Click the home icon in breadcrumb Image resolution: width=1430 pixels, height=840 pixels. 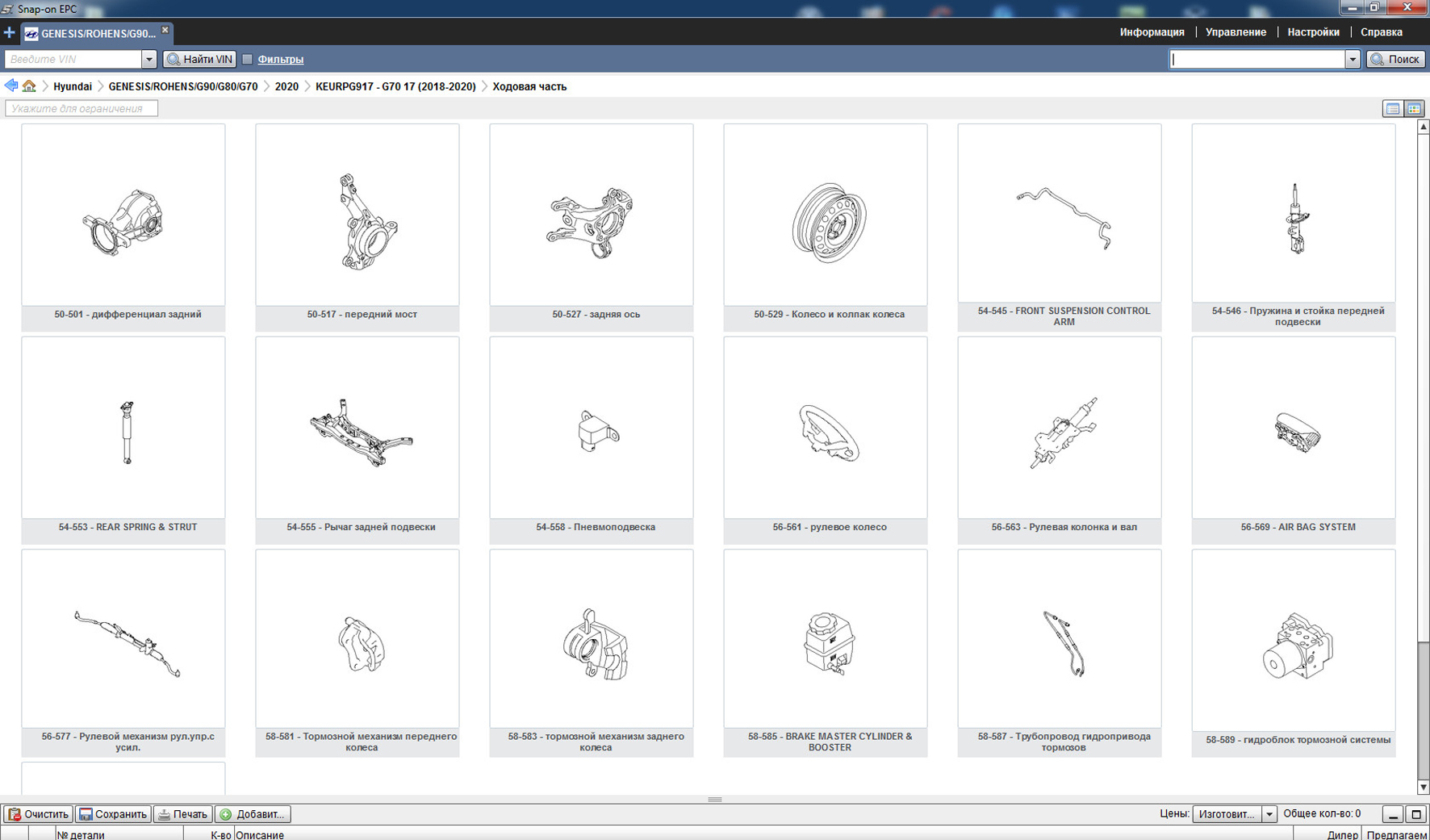coord(29,86)
